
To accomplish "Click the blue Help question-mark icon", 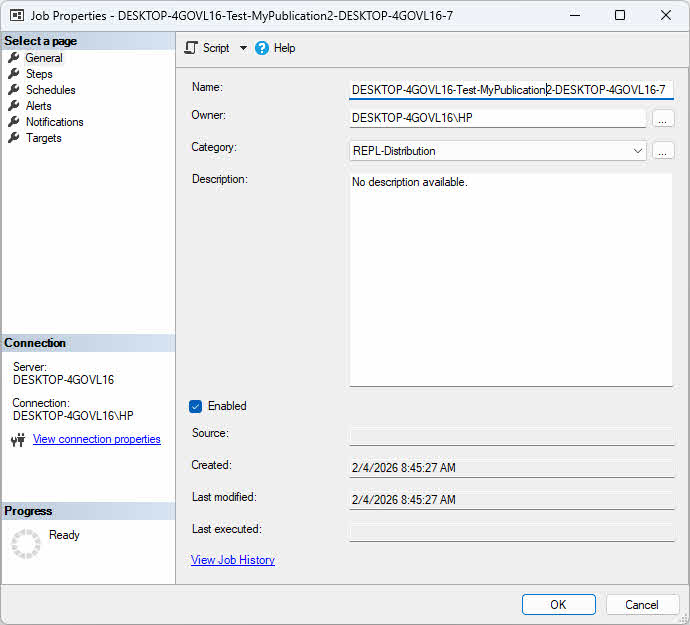I will point(262,48).
